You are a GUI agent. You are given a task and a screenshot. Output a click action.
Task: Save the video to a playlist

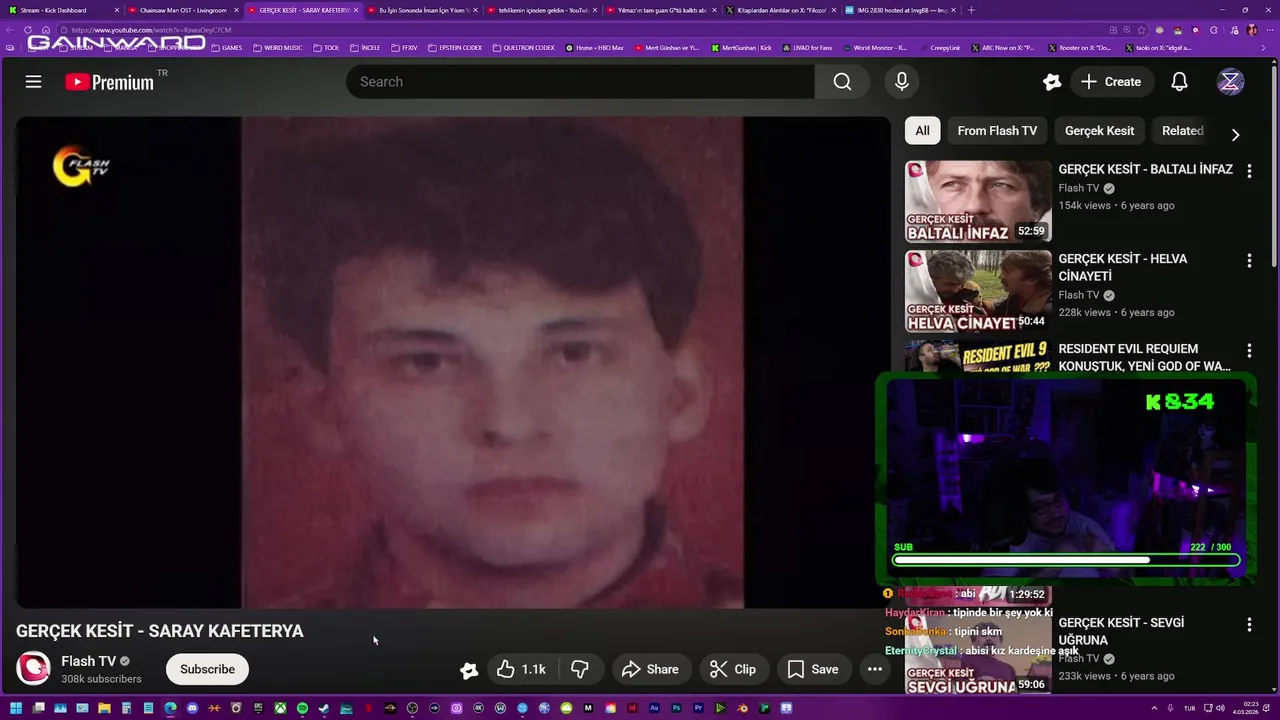812,669
